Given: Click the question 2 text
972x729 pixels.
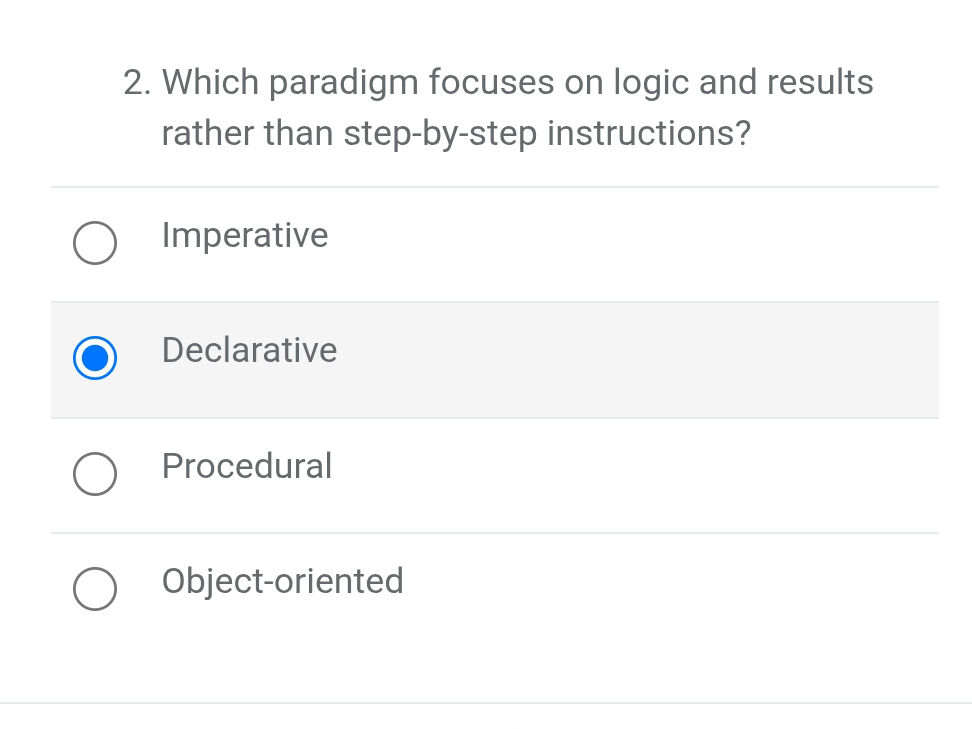Looking at the screenshot, I should click(x=516, y=107).
